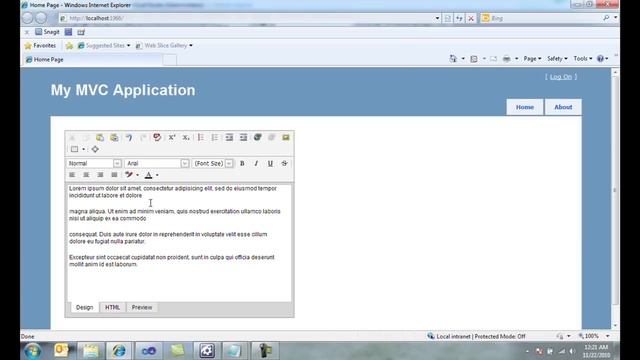This screenshot has width=640, height=360.
Task: Click the Visual Studio infinity icon in the taskbar
Action: coord(149,351)
